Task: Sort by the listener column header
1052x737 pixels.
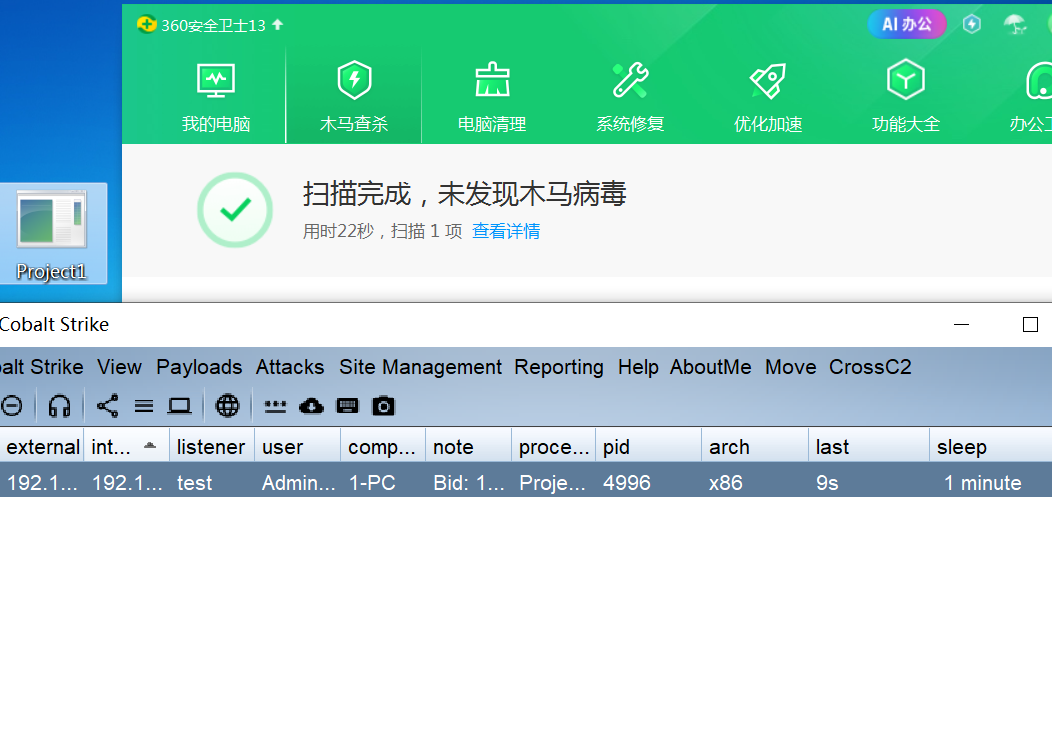Action: [211, 447]
